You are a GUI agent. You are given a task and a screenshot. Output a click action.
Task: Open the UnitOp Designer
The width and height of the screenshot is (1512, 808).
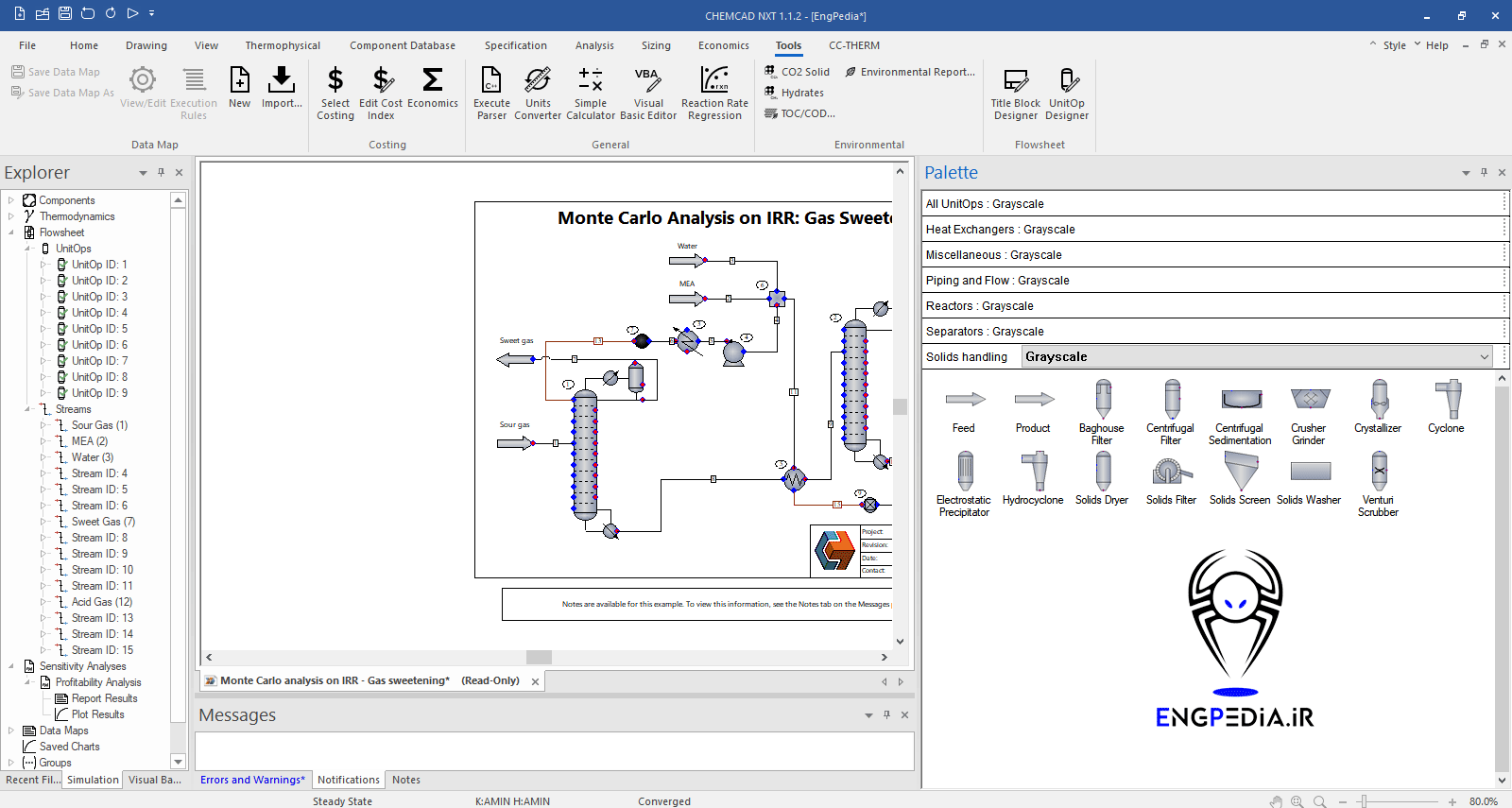coord(1067,93)
